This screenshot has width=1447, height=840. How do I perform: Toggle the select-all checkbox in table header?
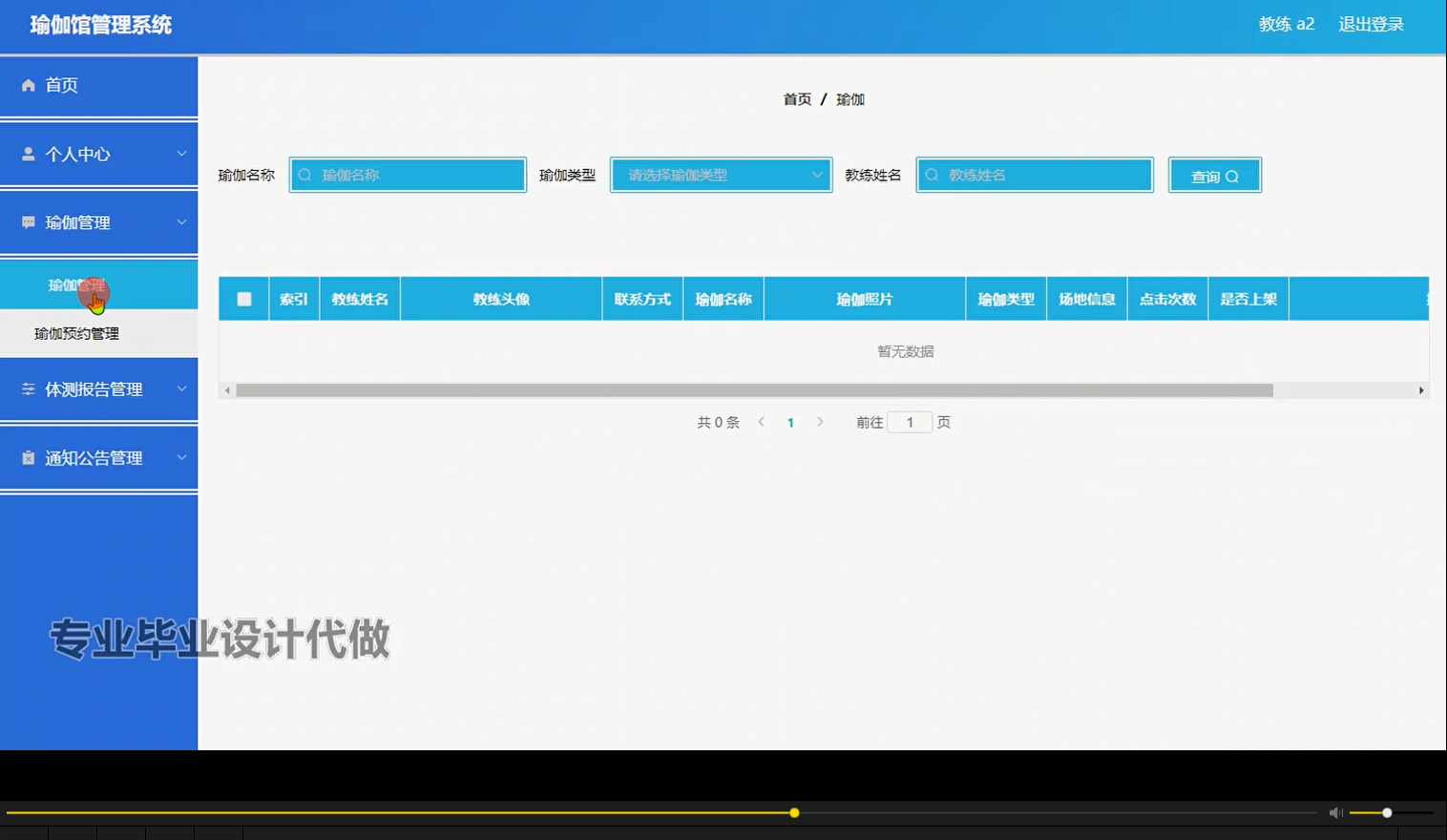point(243,298)
